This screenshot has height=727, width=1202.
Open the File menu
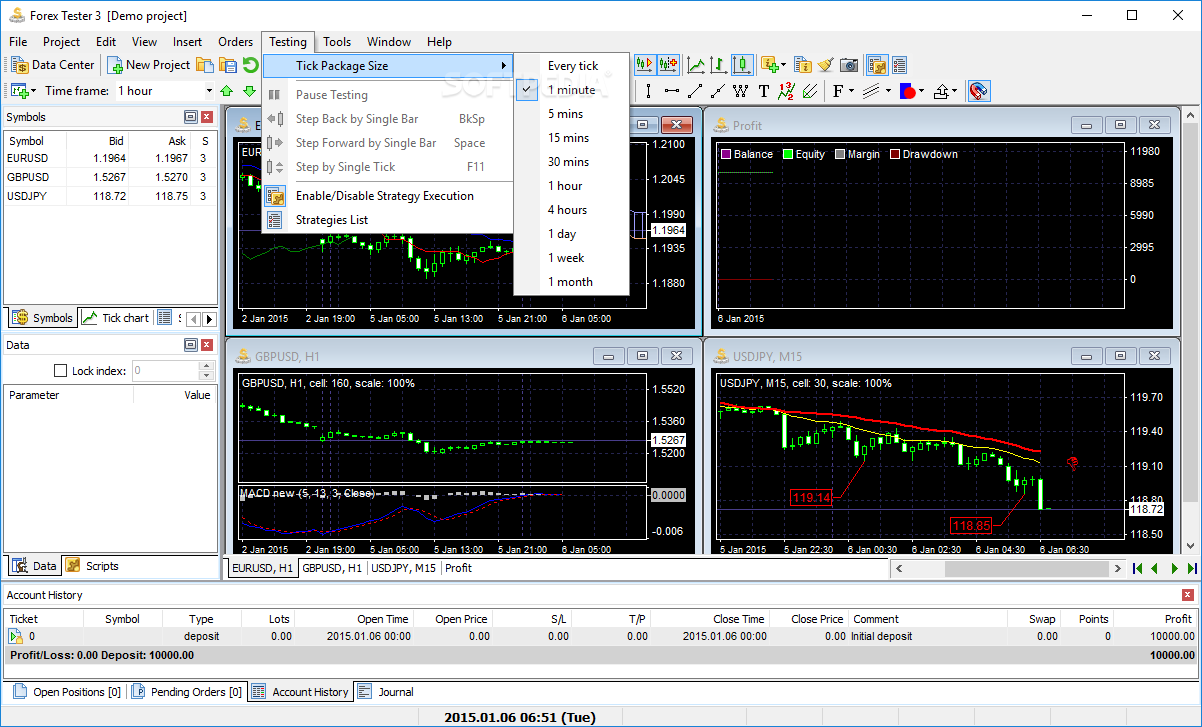tap(18, 42)
